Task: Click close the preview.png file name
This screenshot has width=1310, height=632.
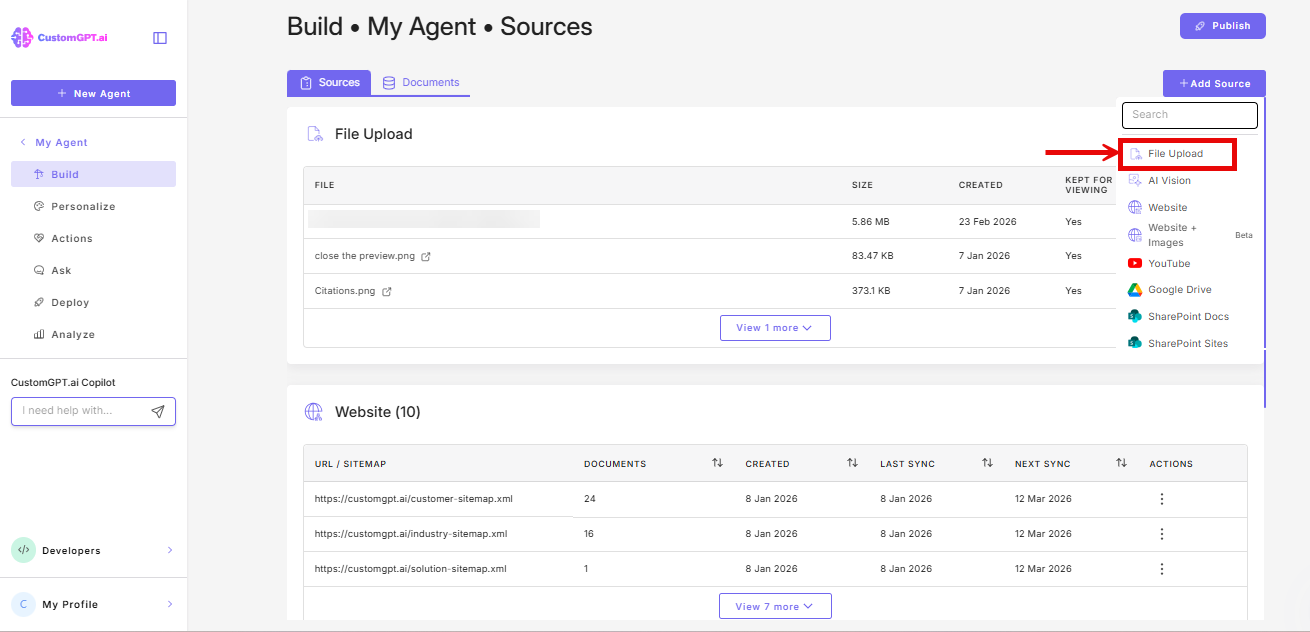Action: 364,256
